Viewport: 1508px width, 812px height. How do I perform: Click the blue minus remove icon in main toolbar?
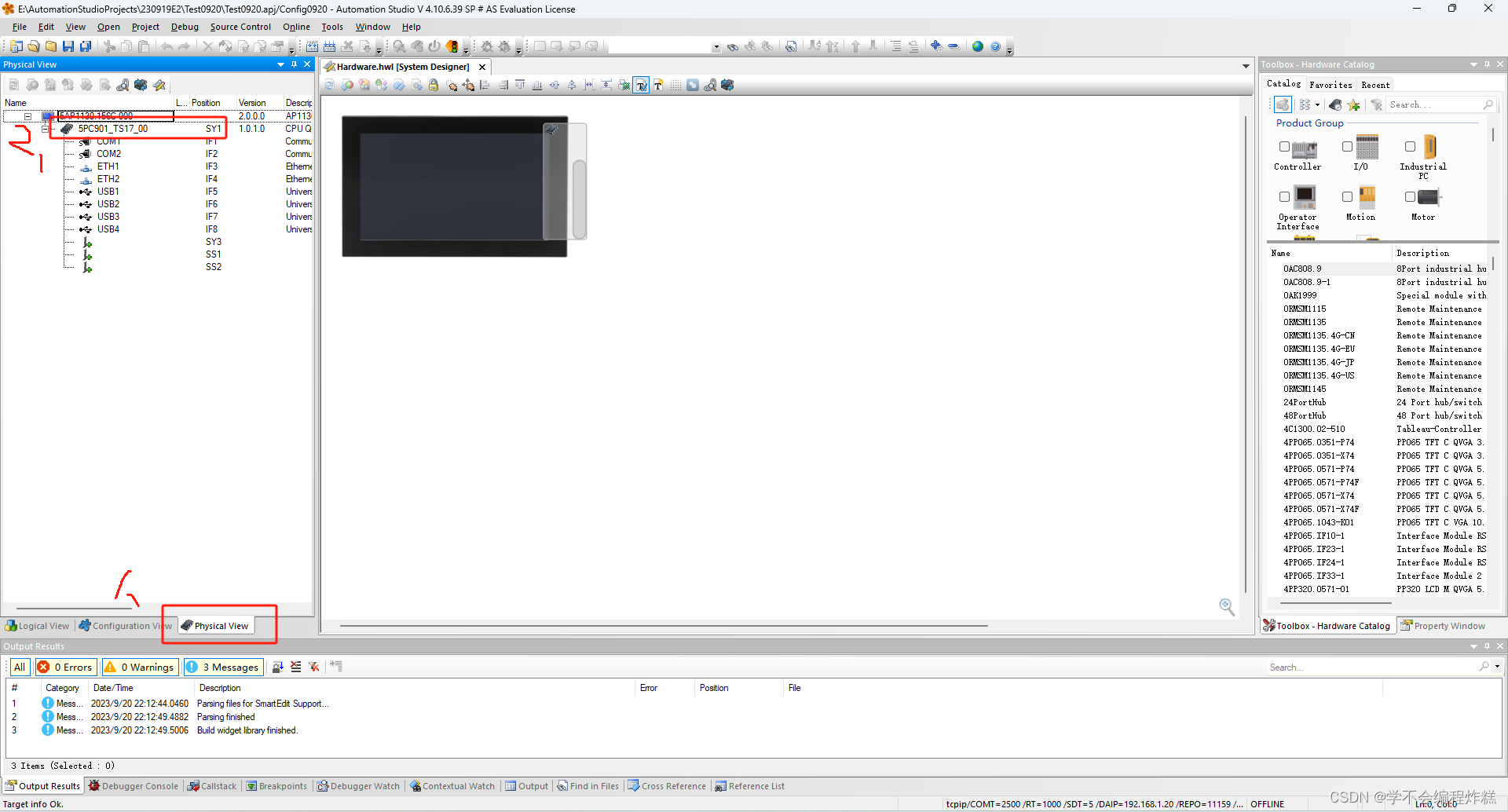pos(953,46)
